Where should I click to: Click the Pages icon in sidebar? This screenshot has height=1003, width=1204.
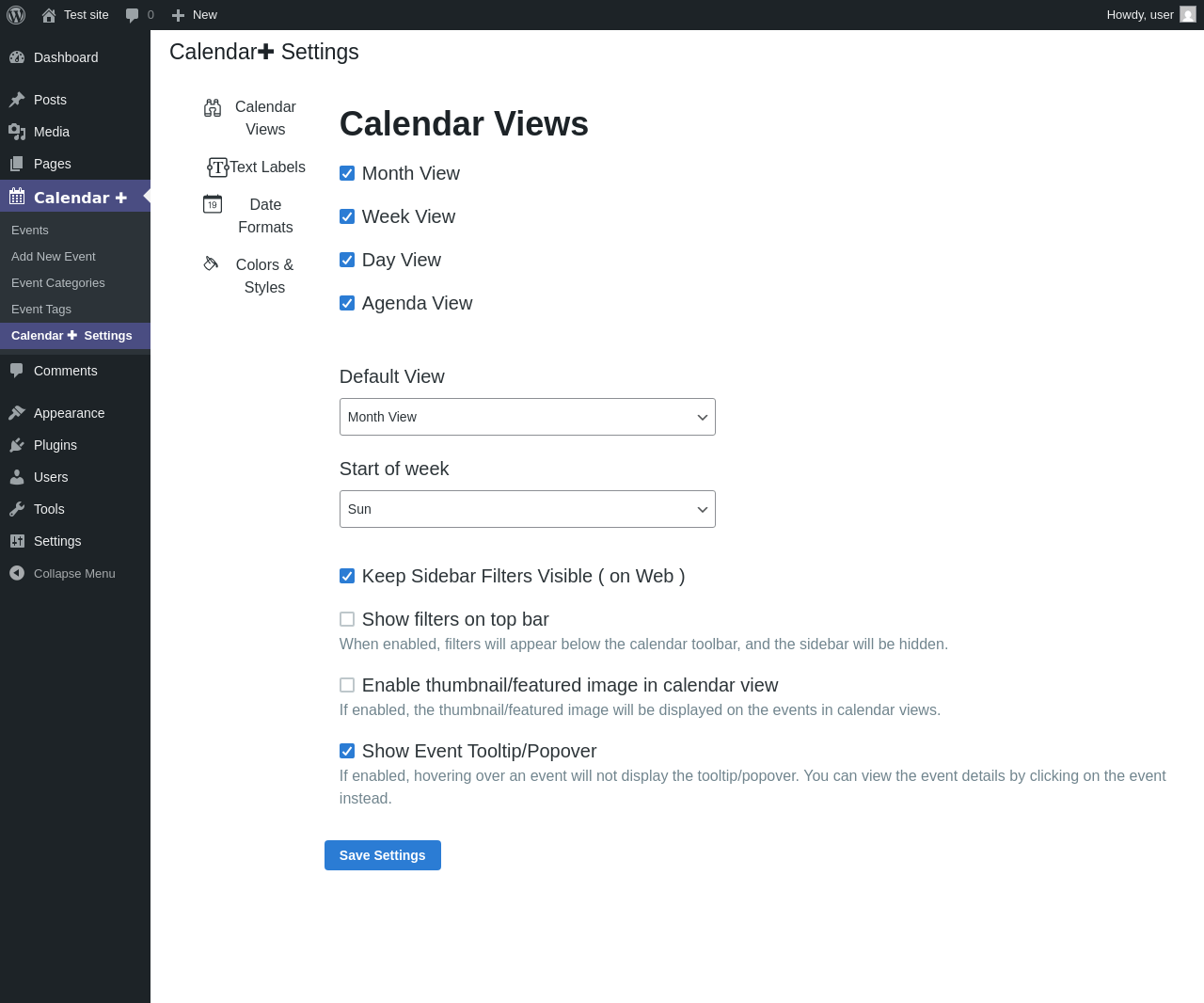tap(17, 164)
